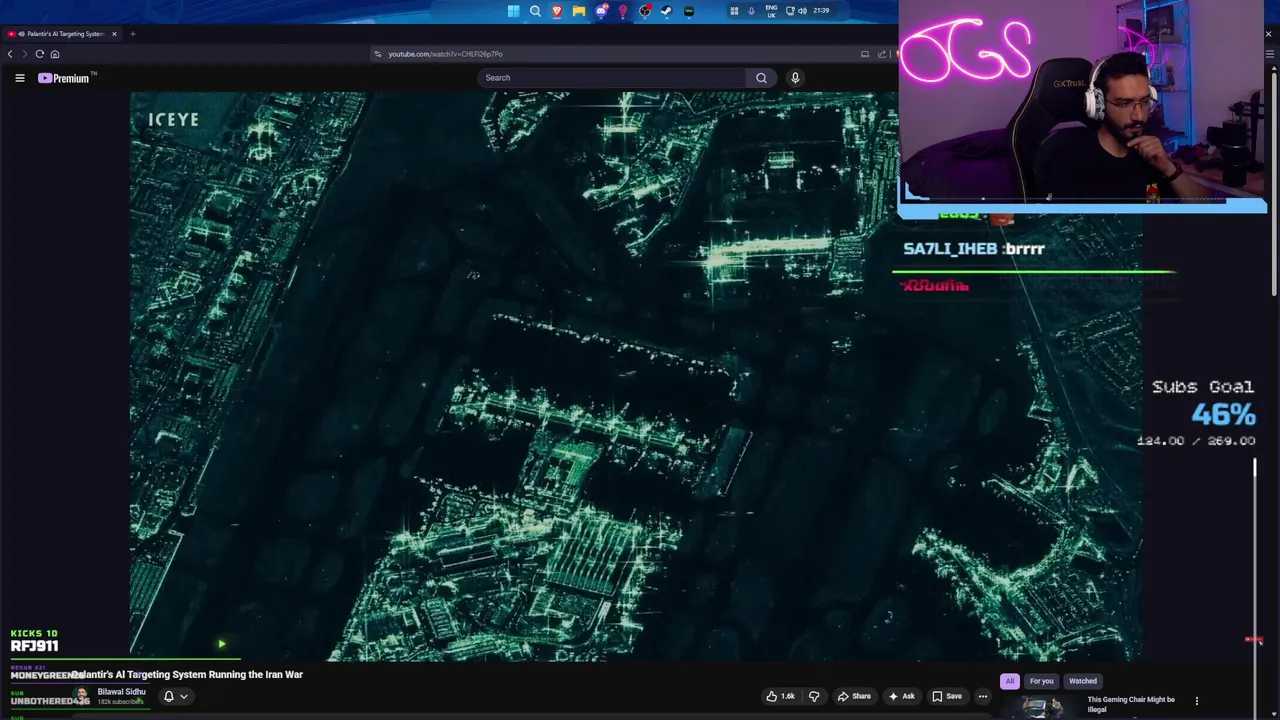Expand the subscription notification dropdown chevron
The image size is (1280, 720).
coord(184,697)
